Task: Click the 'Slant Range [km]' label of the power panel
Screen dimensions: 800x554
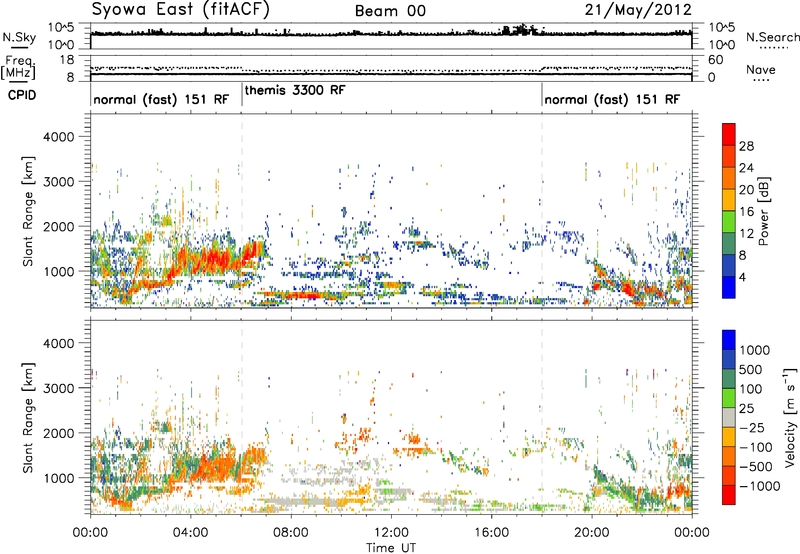Action: click(28, 211)
